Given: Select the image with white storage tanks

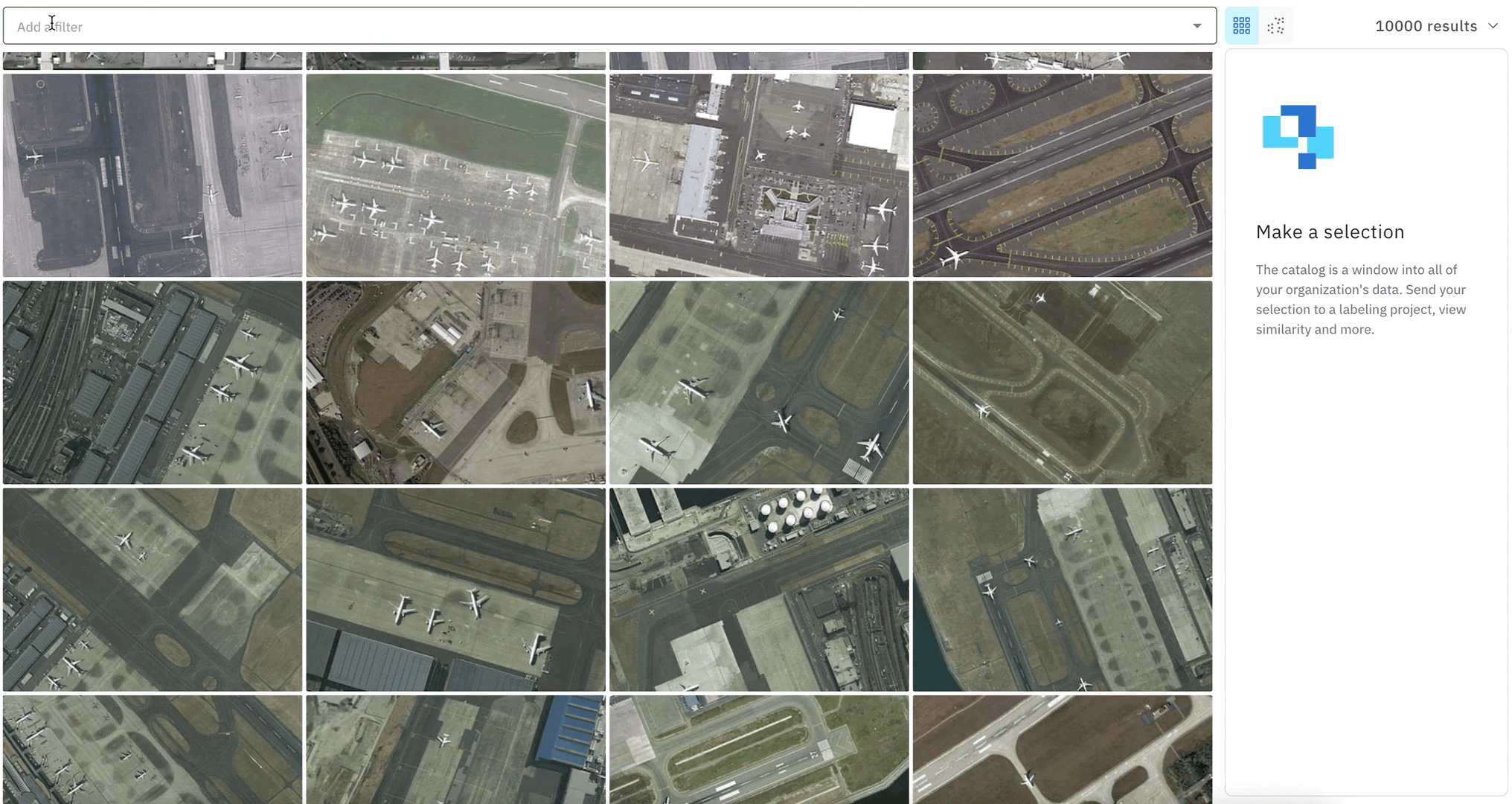Looking at the screenshot, I should coord(759,590).
